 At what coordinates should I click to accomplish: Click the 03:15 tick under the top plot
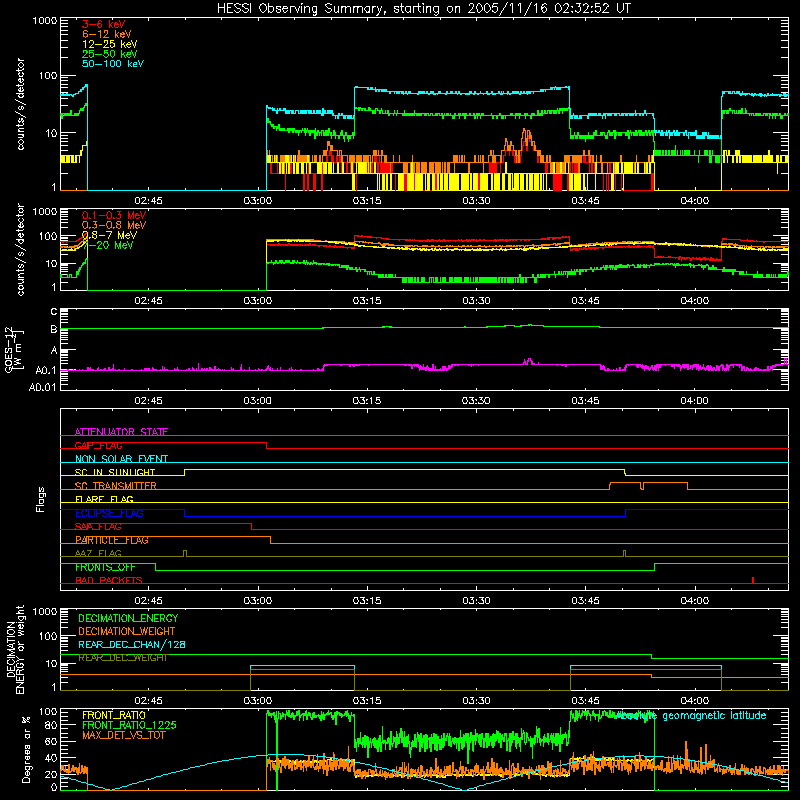click(367, 201)
